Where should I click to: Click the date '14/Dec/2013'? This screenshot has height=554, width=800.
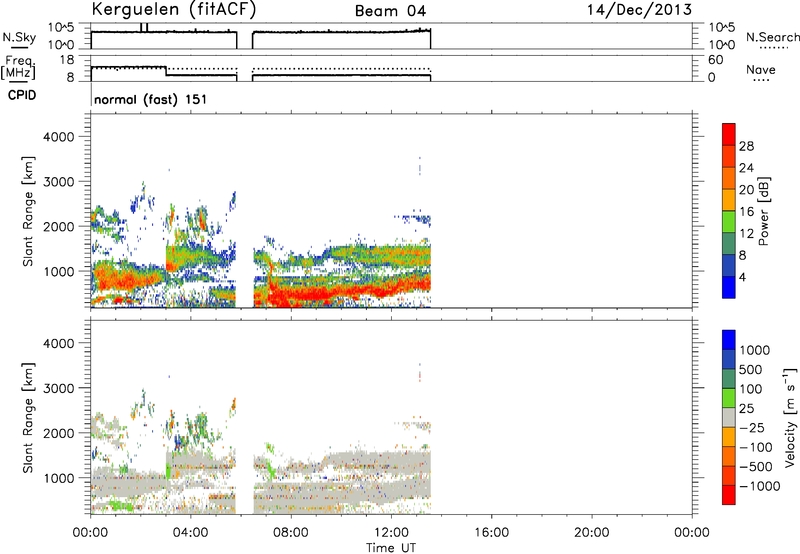click(639, 10)
